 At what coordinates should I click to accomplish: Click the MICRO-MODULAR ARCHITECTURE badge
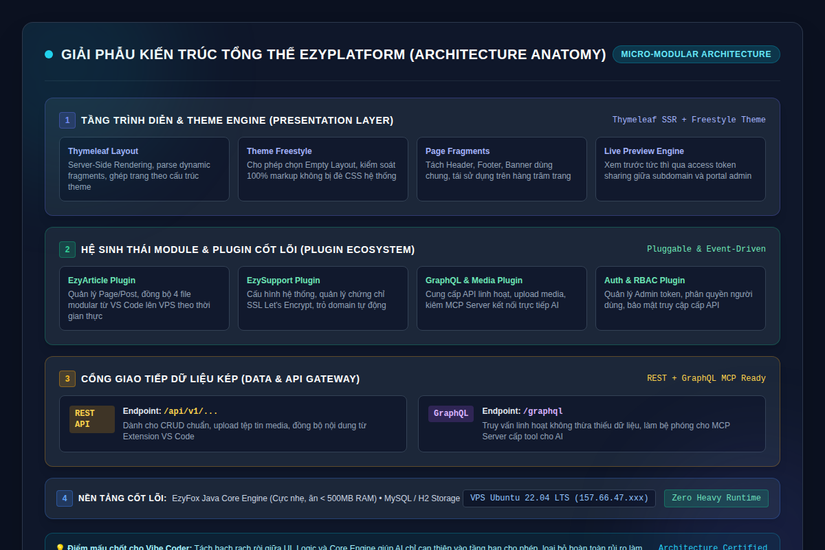(x=696, y=54)
